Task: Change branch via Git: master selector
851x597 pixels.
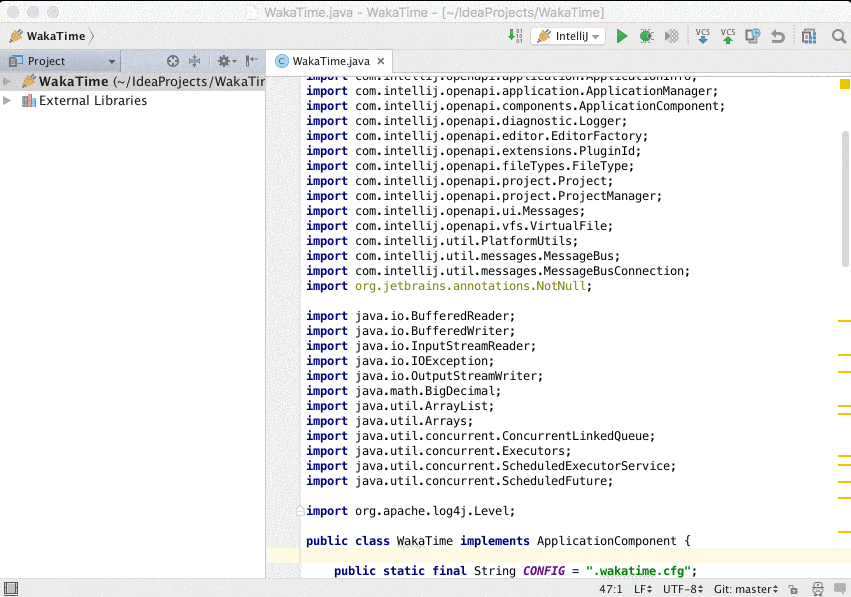Action: (x=744, y=589)
